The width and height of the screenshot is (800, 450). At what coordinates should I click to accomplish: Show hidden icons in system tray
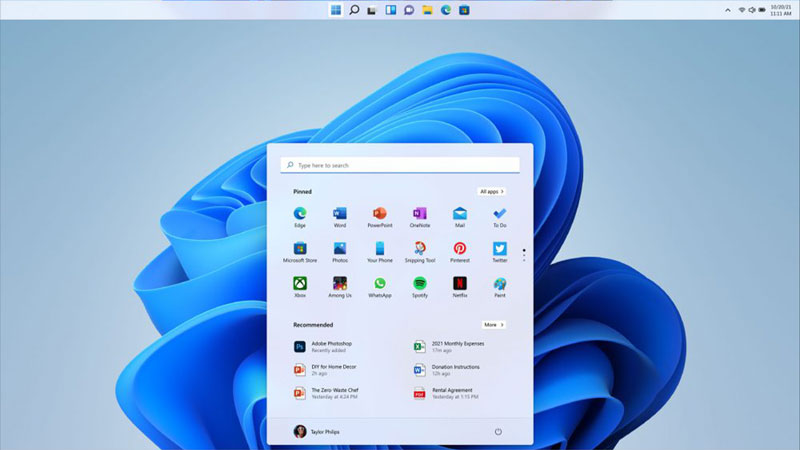(728, 10)
